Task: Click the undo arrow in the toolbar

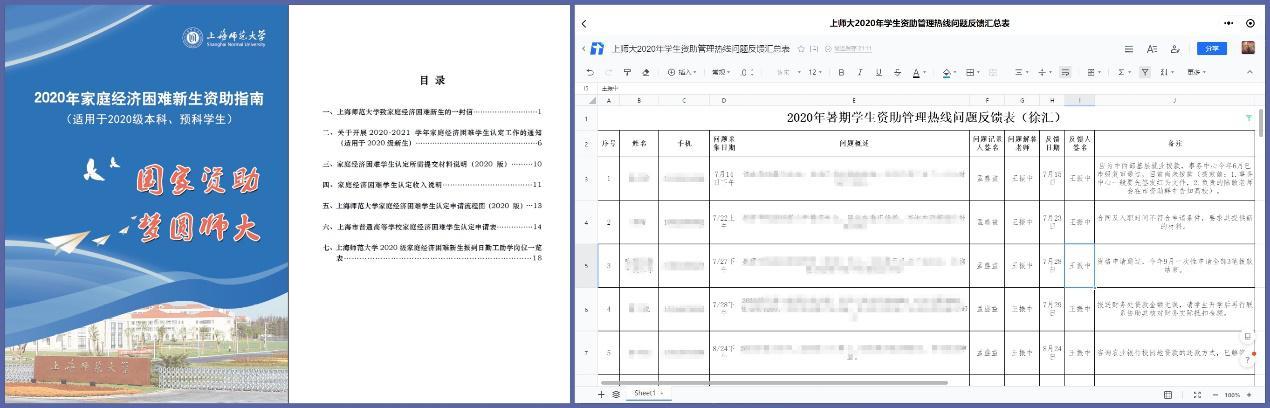Action: pos(590,72)
